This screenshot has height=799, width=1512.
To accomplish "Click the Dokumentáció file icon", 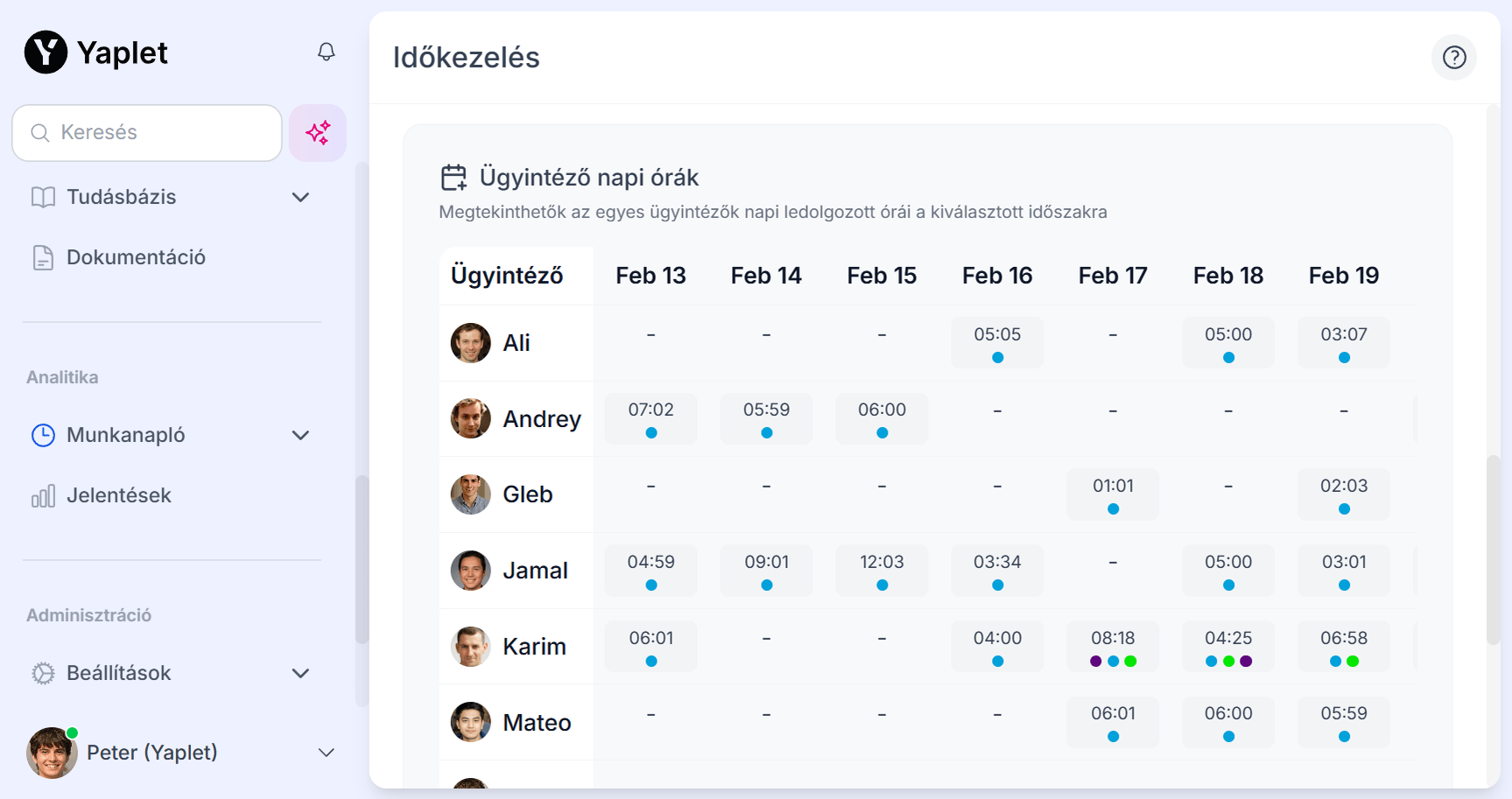I will coord(43,257).
